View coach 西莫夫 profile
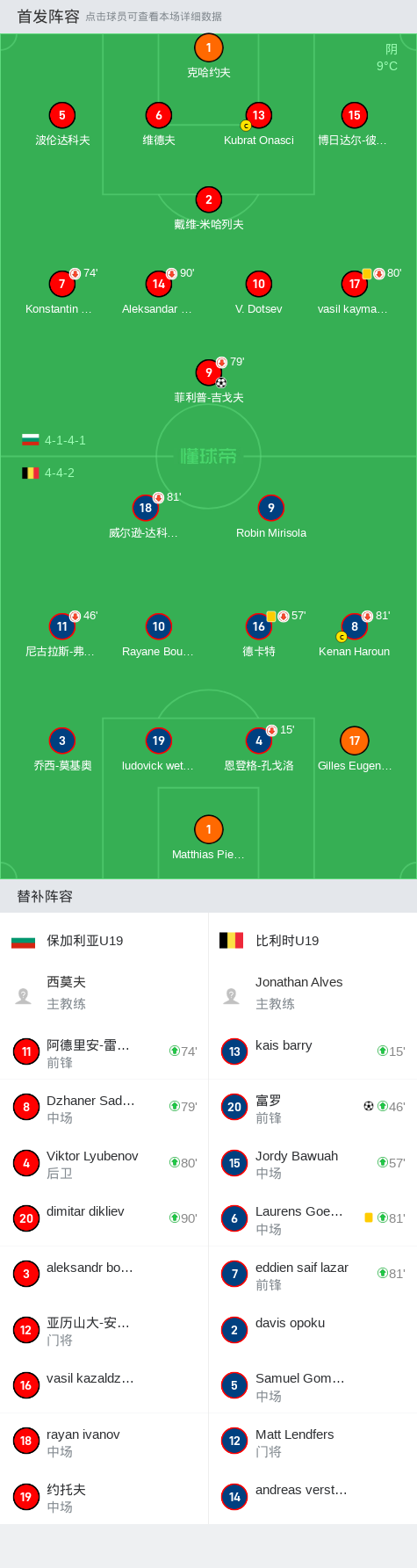The height and width of the screenshot is (1568, 417). coord(104,993)
